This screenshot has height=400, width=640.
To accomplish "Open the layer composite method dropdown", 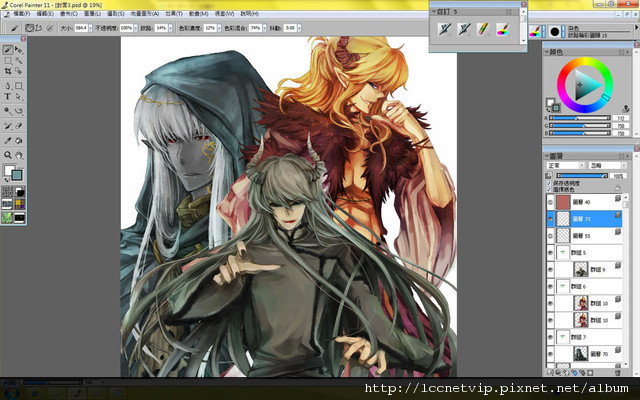I will point(565,165).
